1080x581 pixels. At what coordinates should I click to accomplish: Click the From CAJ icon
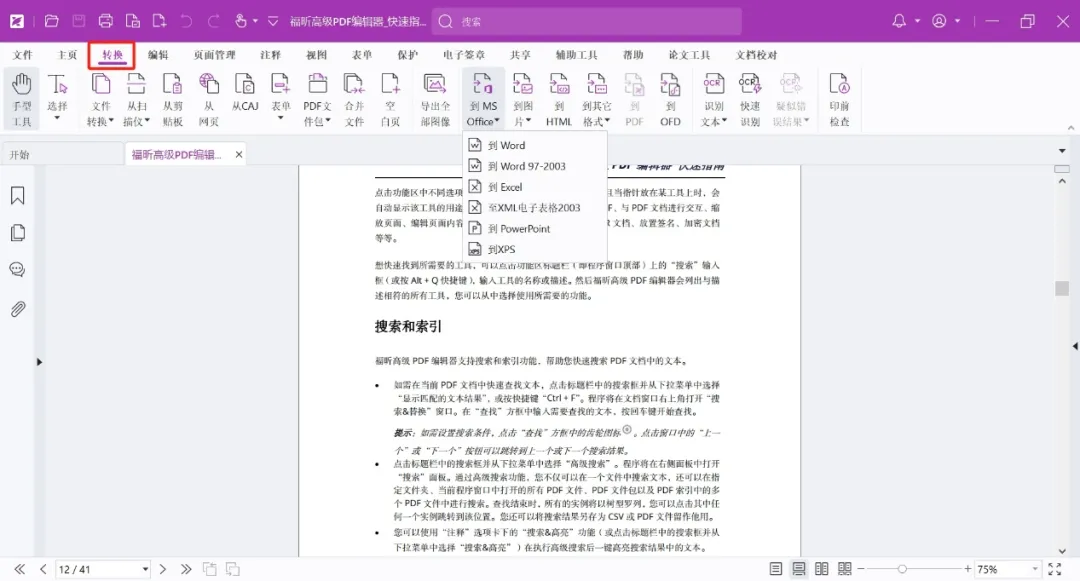245,93
